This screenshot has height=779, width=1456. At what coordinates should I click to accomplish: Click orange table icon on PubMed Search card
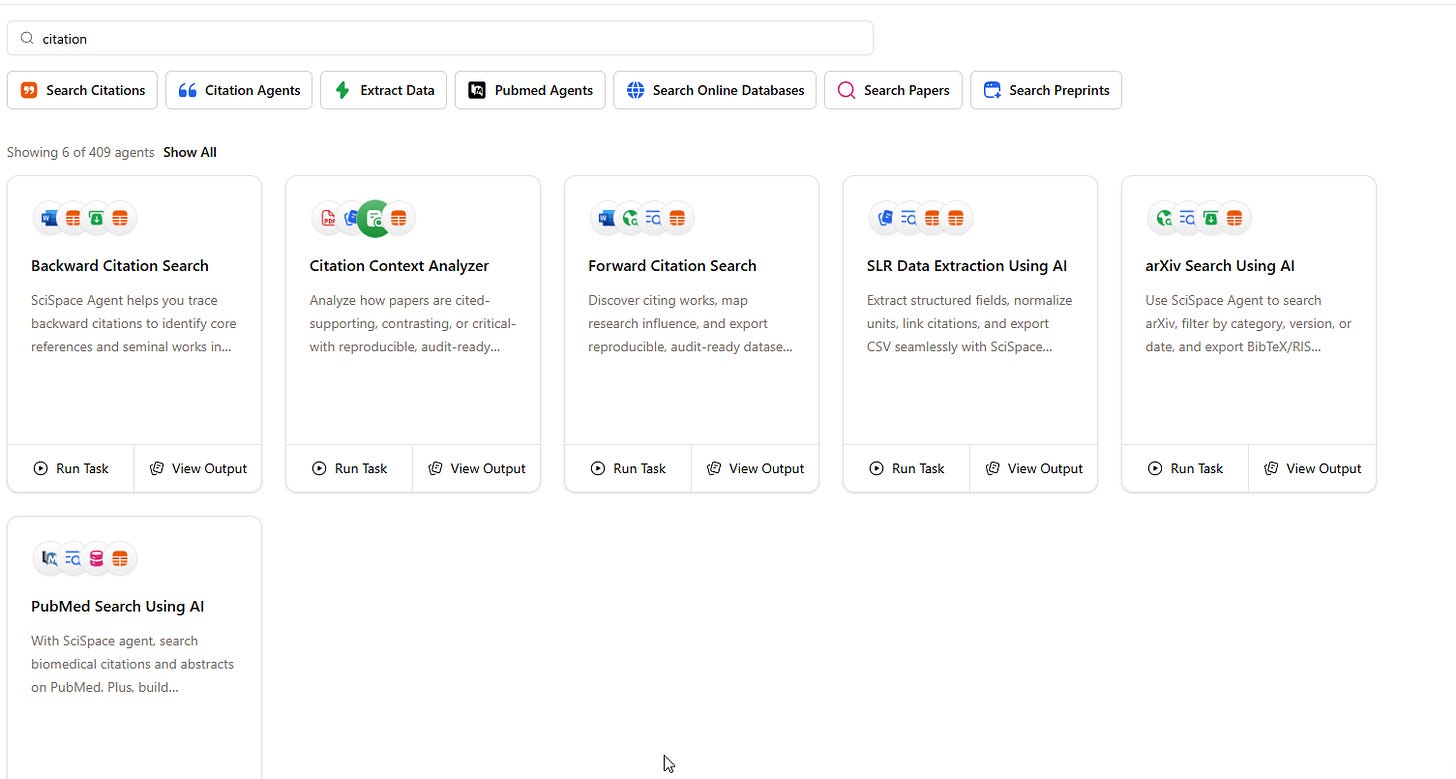point(120,559)
